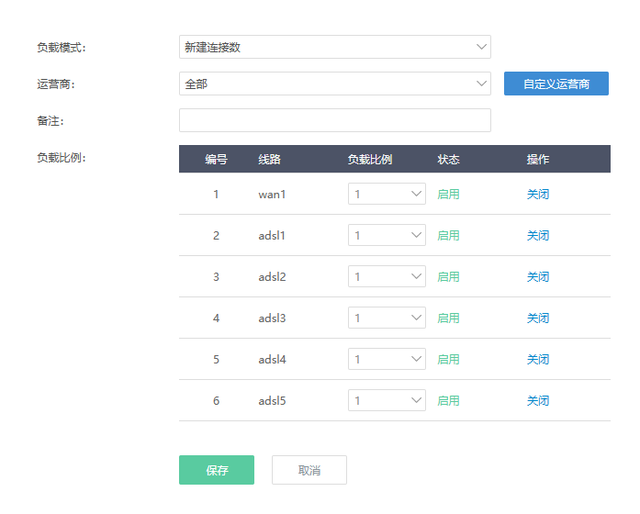Viewport: 640px width, 514px height.
Task: Click row number 6 cell
Action: [x=216, y=400]
